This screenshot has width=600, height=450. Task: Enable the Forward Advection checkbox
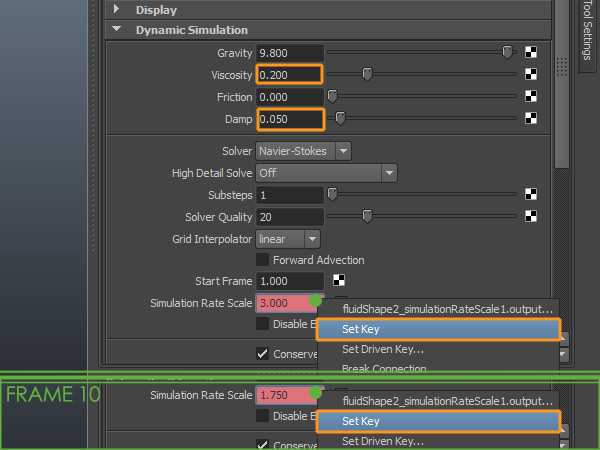tap(263, 260)
